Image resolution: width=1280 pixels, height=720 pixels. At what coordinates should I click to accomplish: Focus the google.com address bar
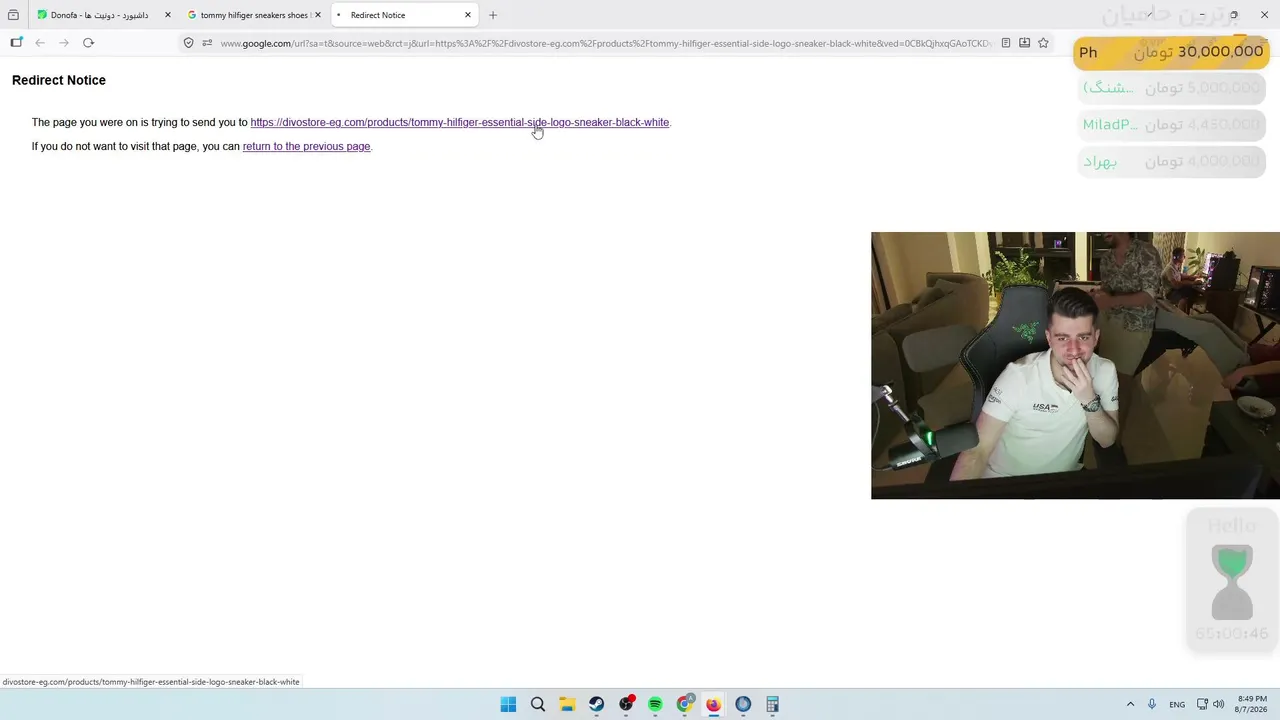coord(605,43)
